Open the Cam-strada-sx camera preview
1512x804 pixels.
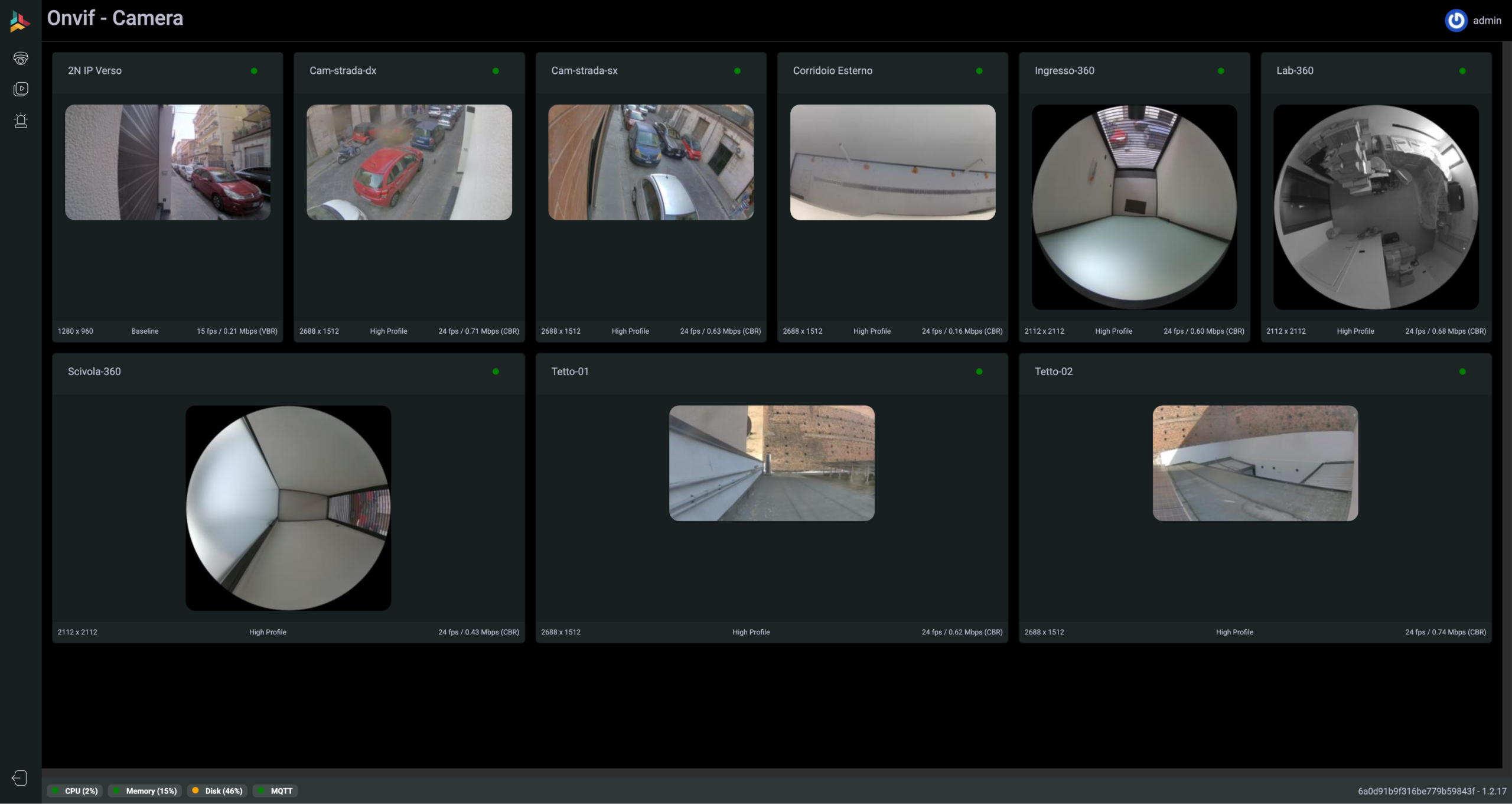pos(651,162)
